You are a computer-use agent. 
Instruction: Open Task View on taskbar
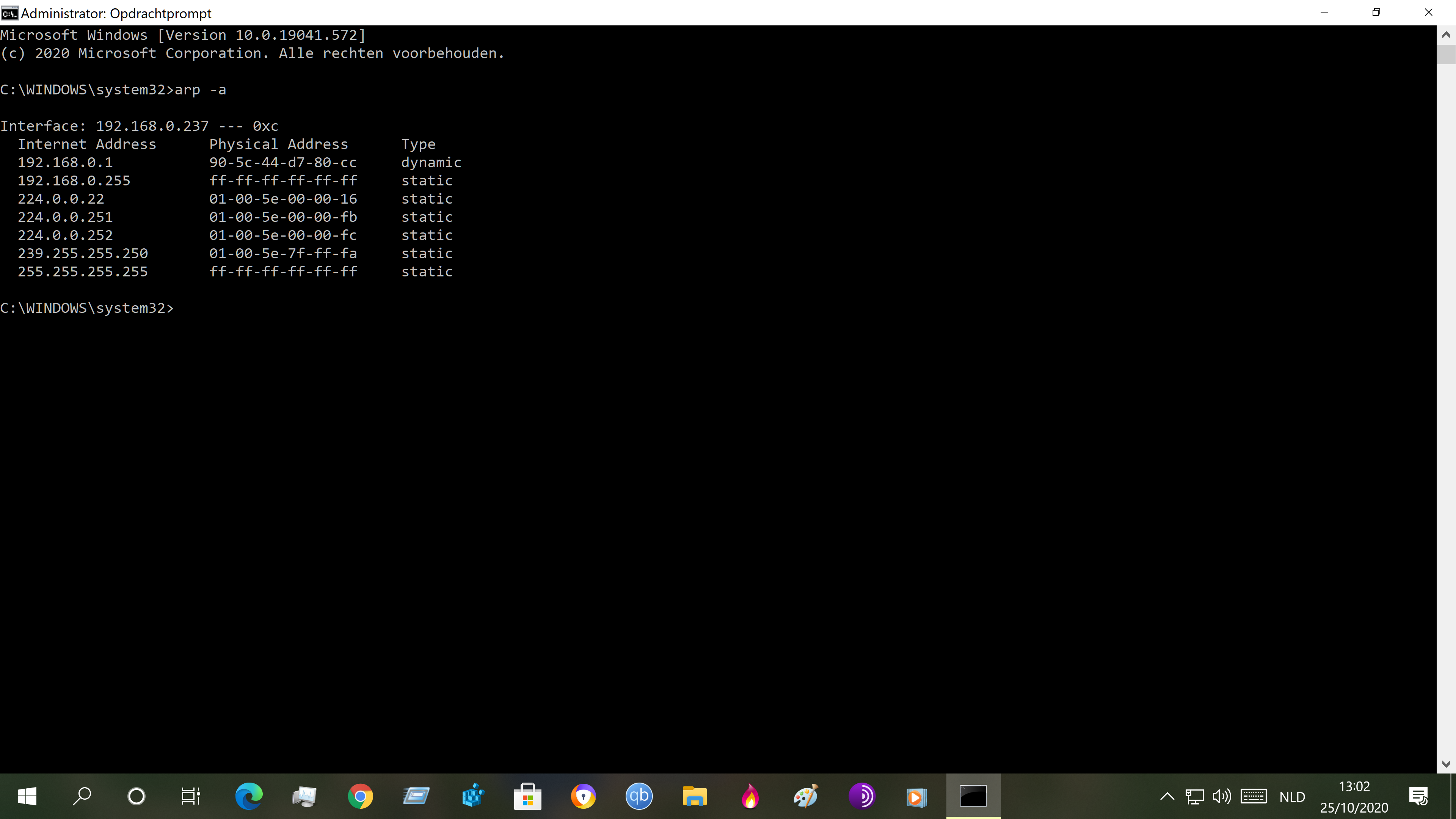[191, 796]
